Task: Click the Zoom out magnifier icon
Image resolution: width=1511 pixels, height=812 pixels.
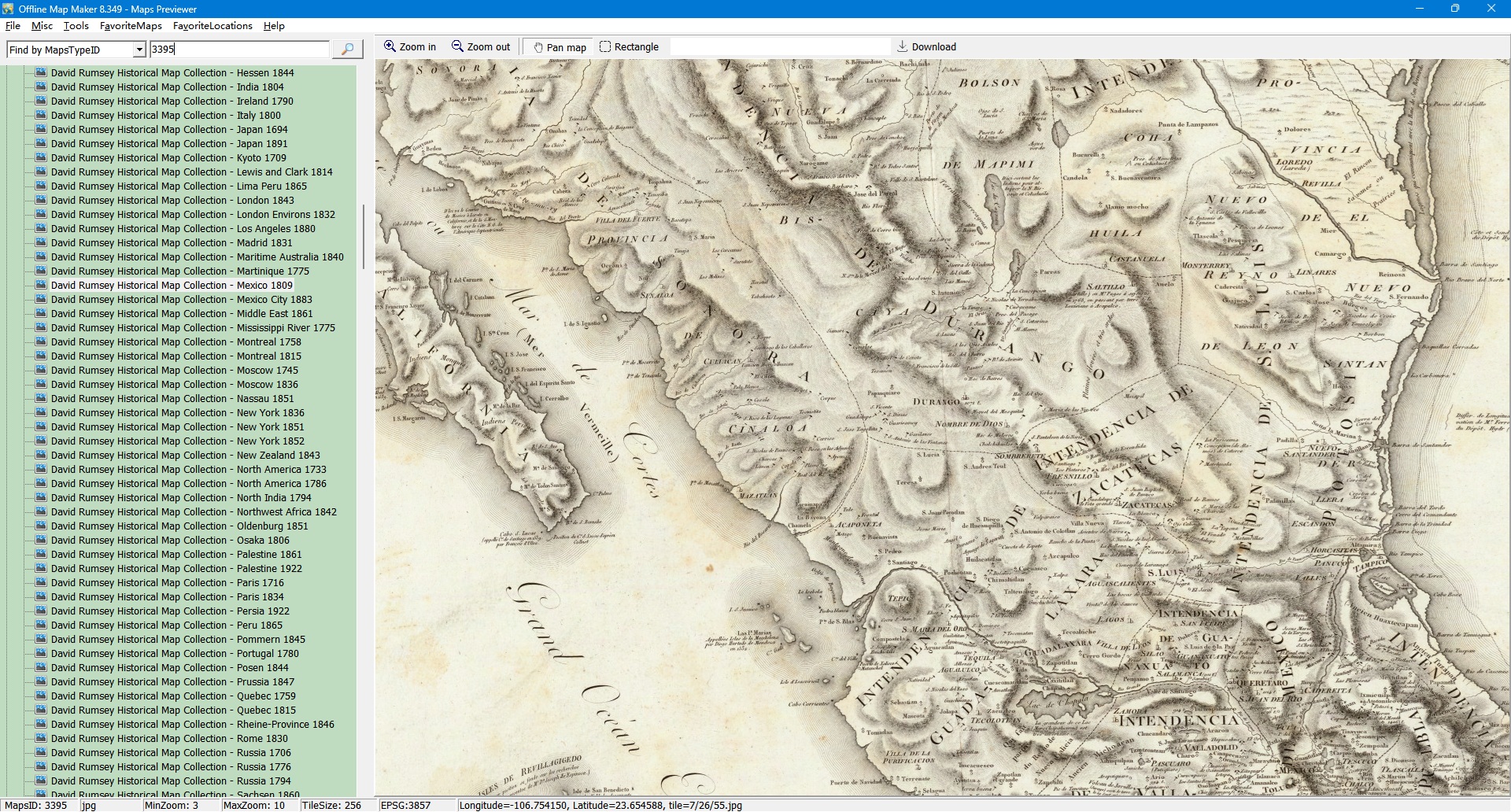Action: coord(457,46)
